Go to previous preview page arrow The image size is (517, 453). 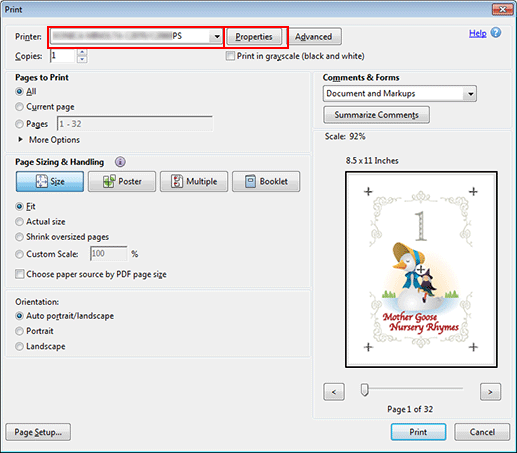(x=334, y=392)
